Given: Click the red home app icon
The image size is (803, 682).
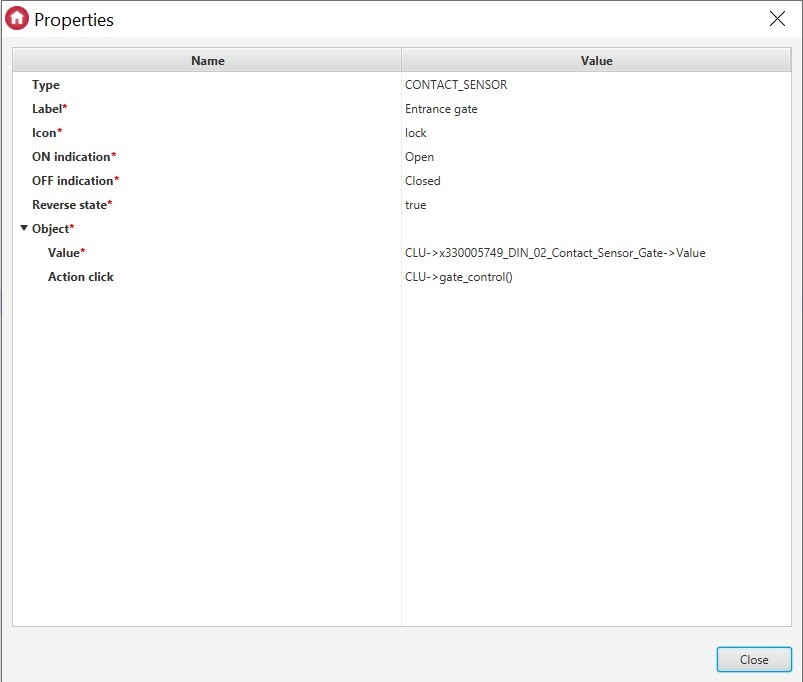Looking at the screenshot, I should pos(18,19).
